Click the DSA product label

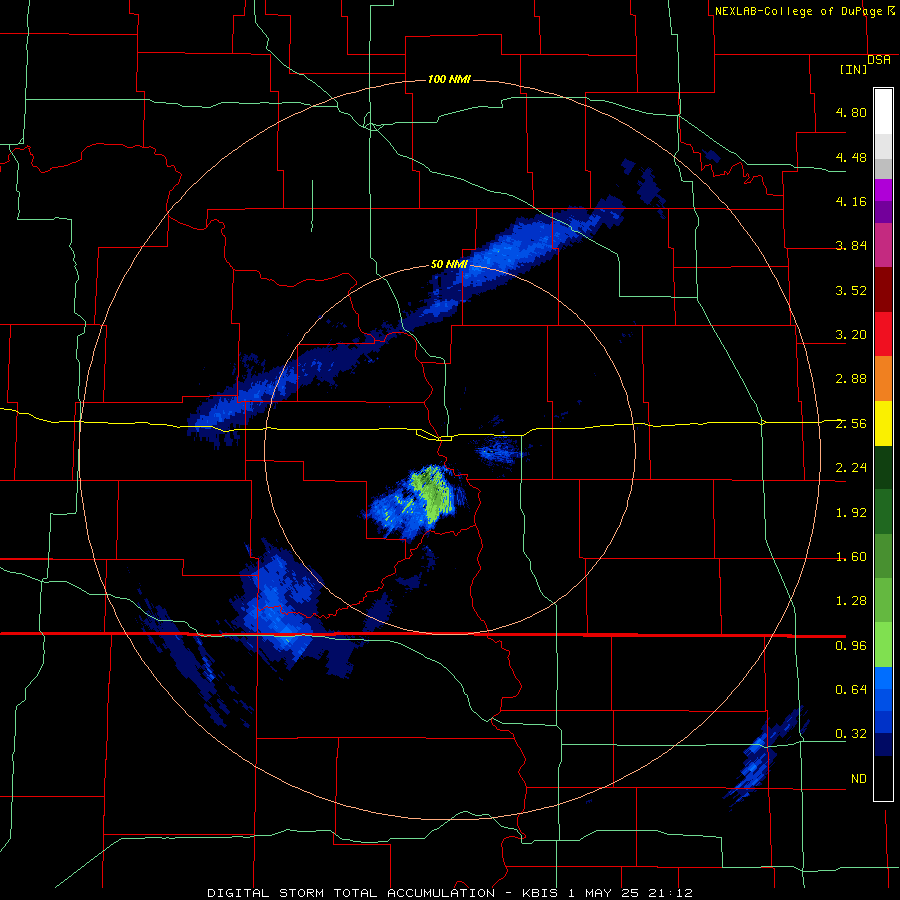coord(879,60)
